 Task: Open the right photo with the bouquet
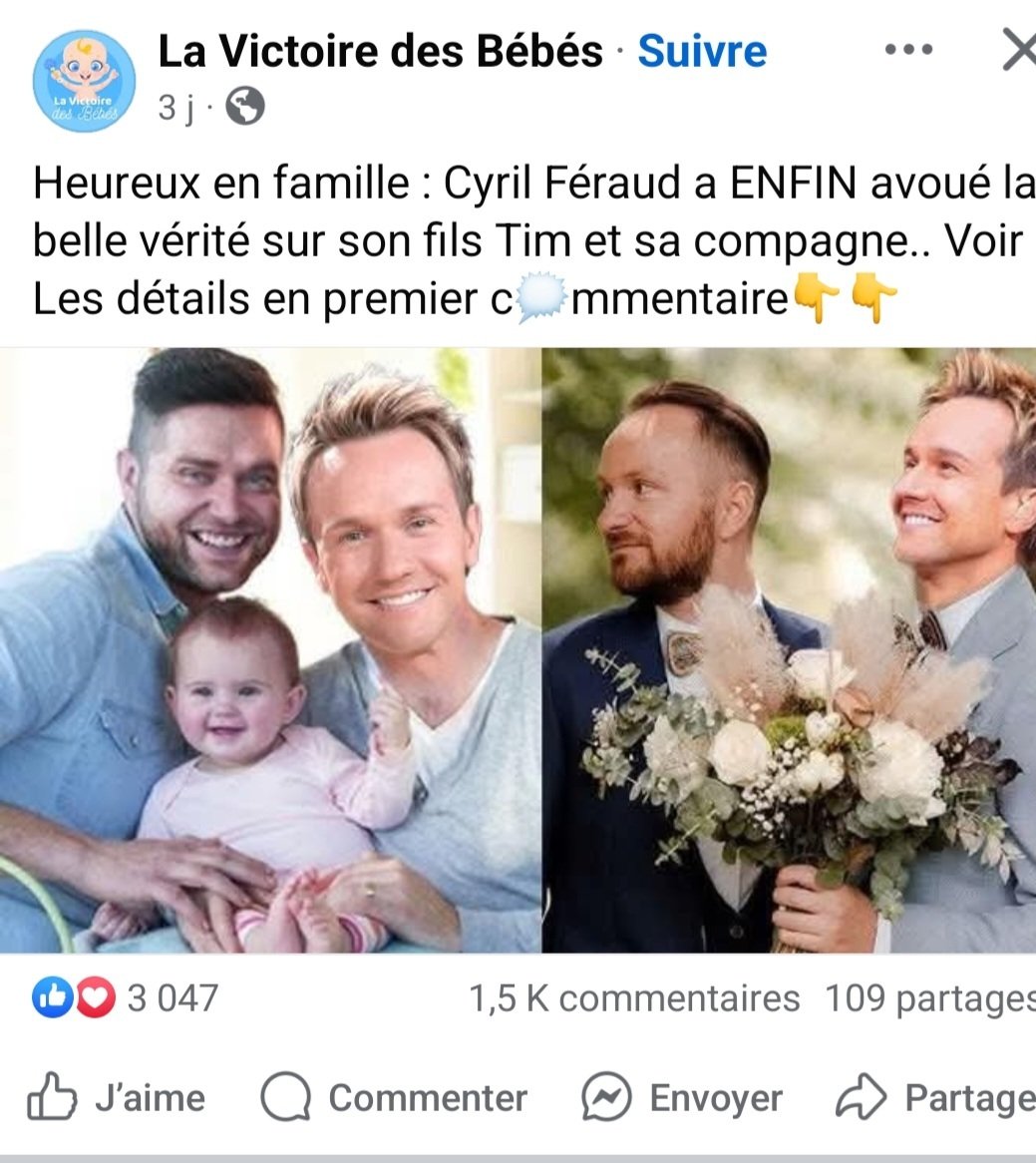pyautogui.click(x=789, y=650)
